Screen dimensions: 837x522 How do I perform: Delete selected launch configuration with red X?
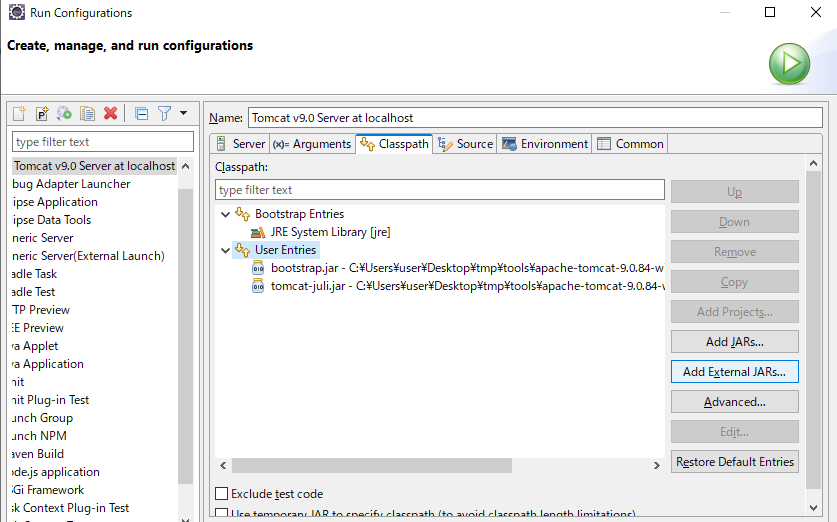coord(110,113)
